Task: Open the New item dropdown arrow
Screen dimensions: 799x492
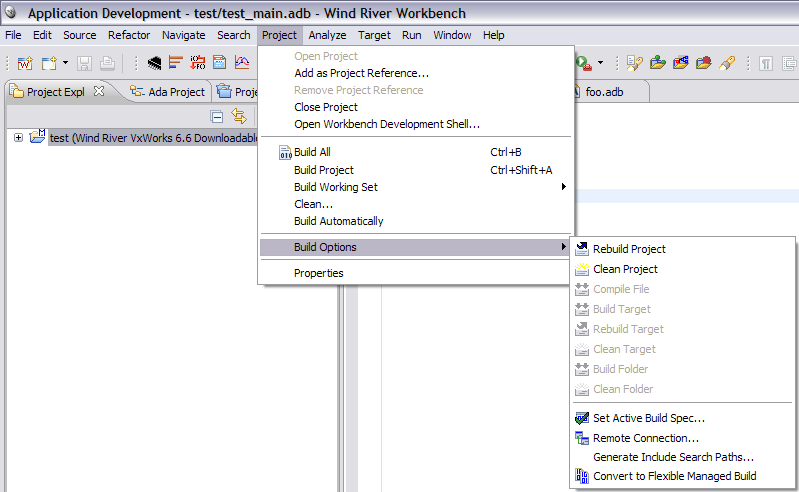Action: (65, 63)
